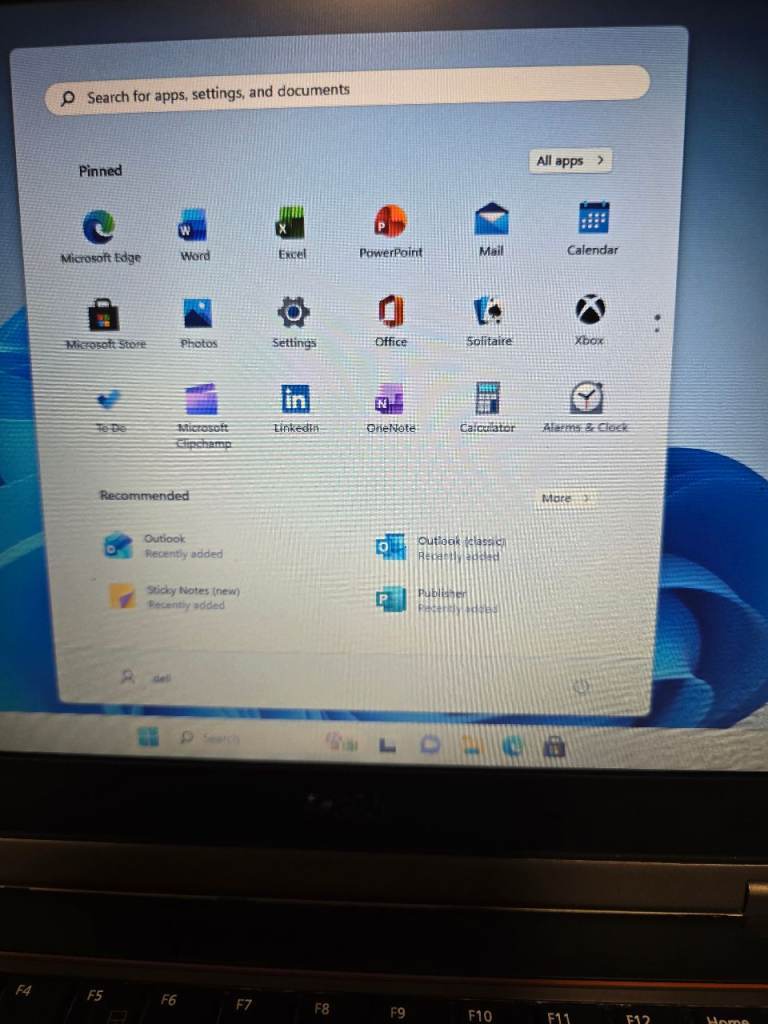Viewport: 768px width, 1024px height.
Task: Expand More recommended items
Action: tap(566, 498)
